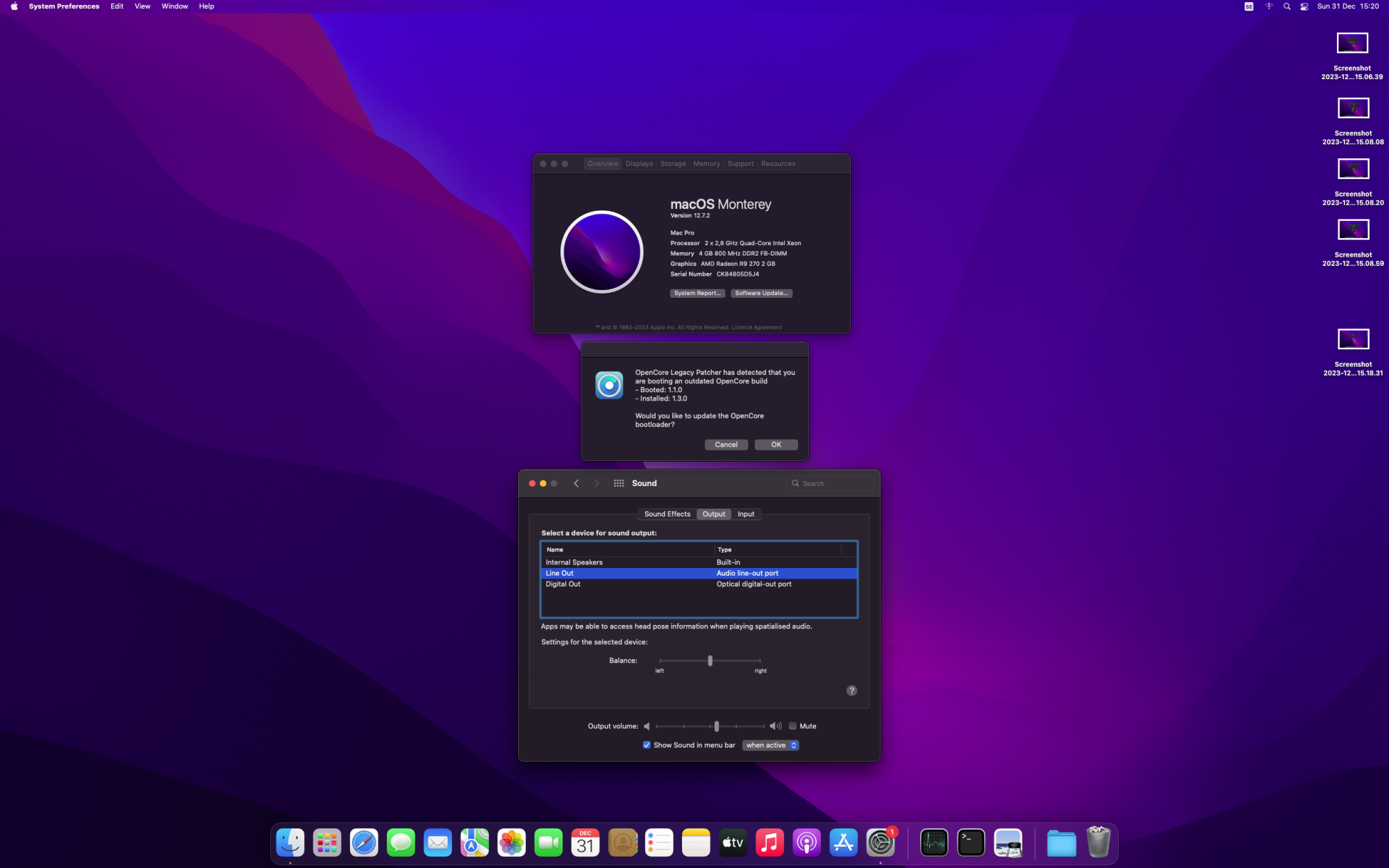
Task: Open the 'when active' popup menu
Action: click(771, 745)
